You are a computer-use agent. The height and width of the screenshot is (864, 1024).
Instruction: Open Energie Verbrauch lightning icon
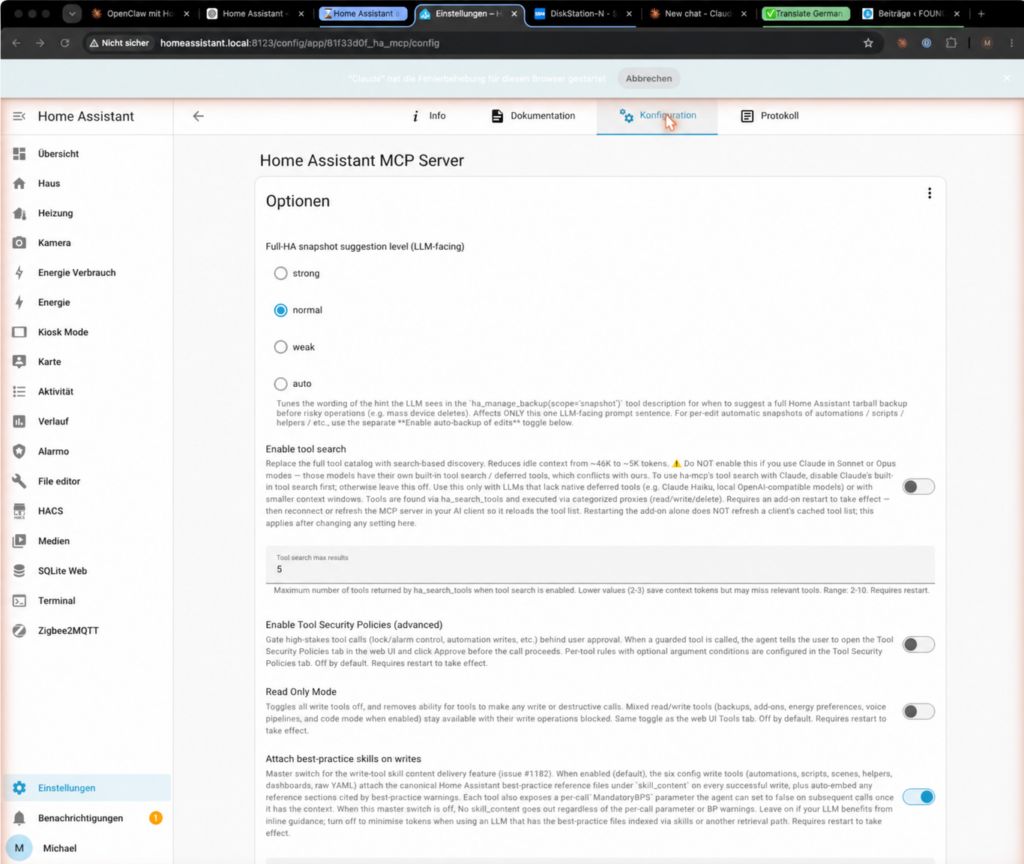(x=19, y=272)
